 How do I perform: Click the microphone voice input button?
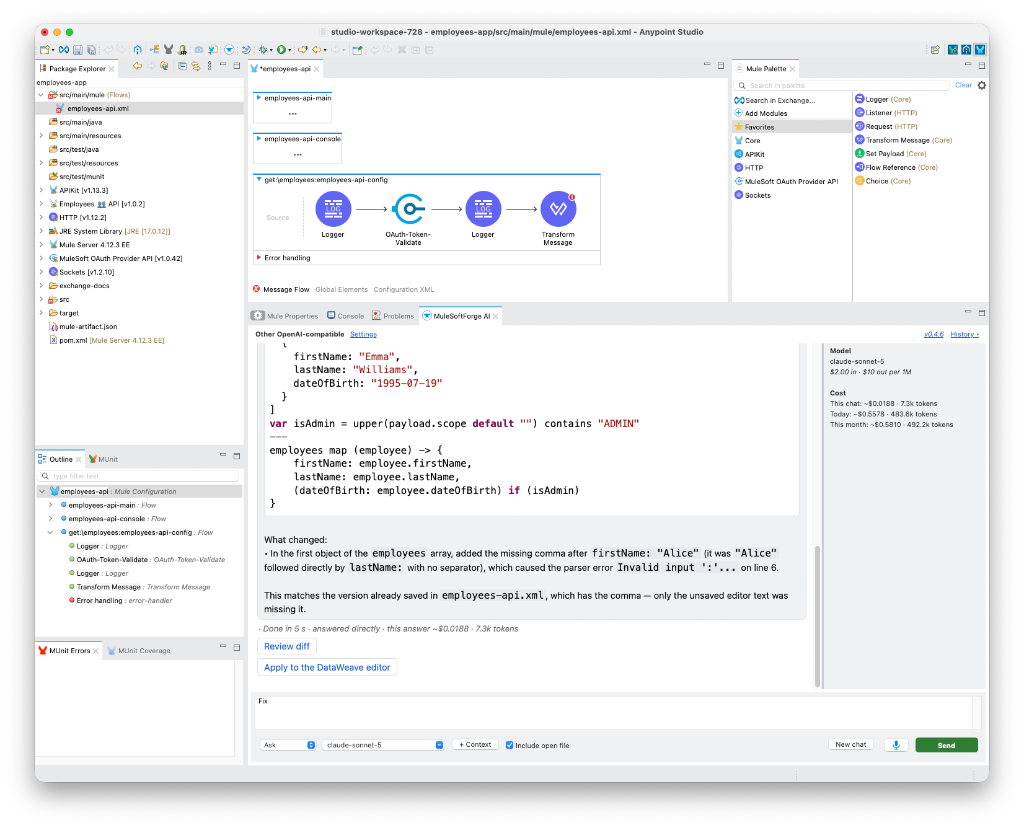[896, 745]
